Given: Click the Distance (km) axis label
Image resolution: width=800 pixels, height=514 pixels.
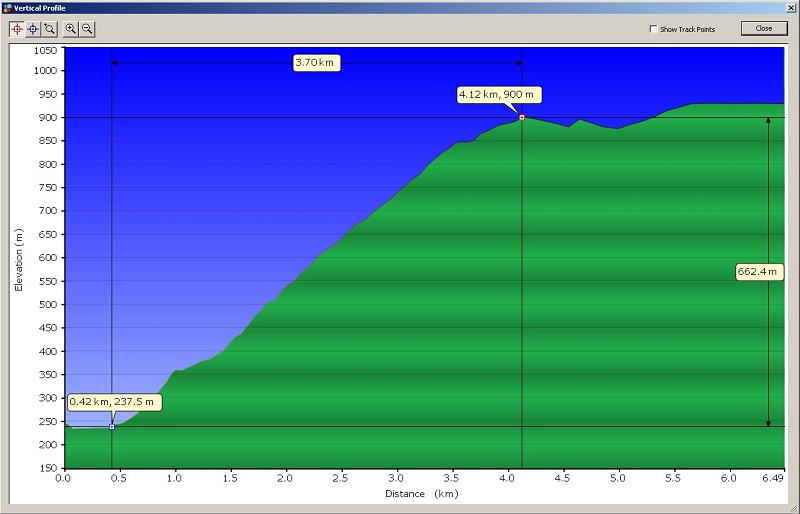Looking at the screenshot, I should click(420, 494).
